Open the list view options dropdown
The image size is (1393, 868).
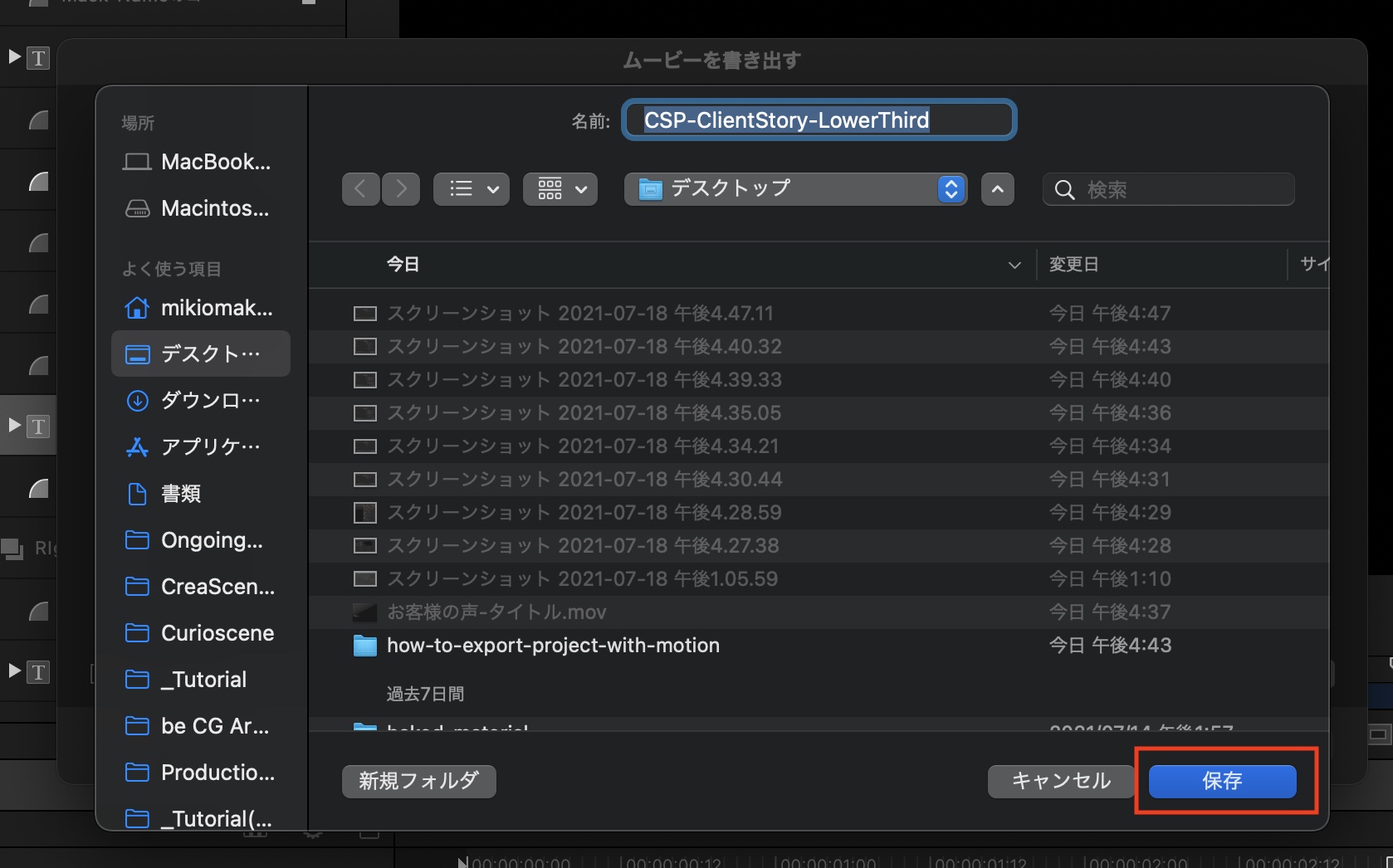point(472,189)
